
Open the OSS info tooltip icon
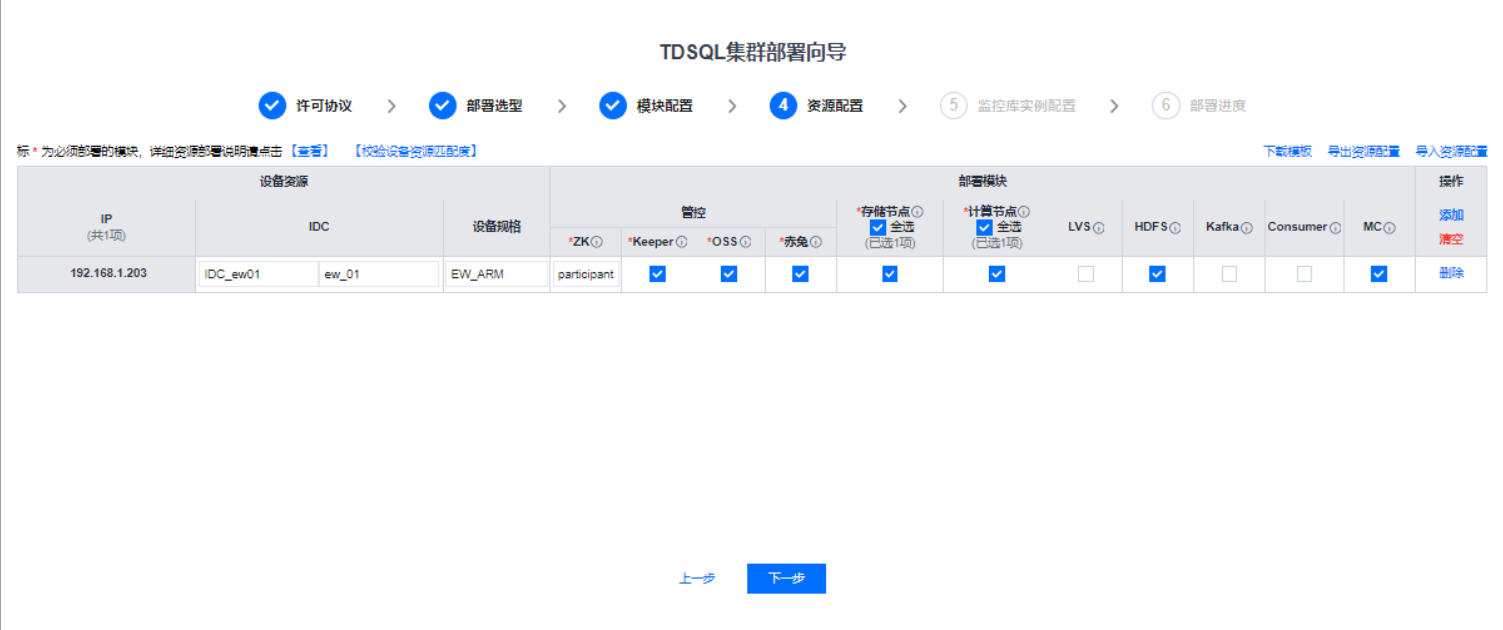coord(743,241)
